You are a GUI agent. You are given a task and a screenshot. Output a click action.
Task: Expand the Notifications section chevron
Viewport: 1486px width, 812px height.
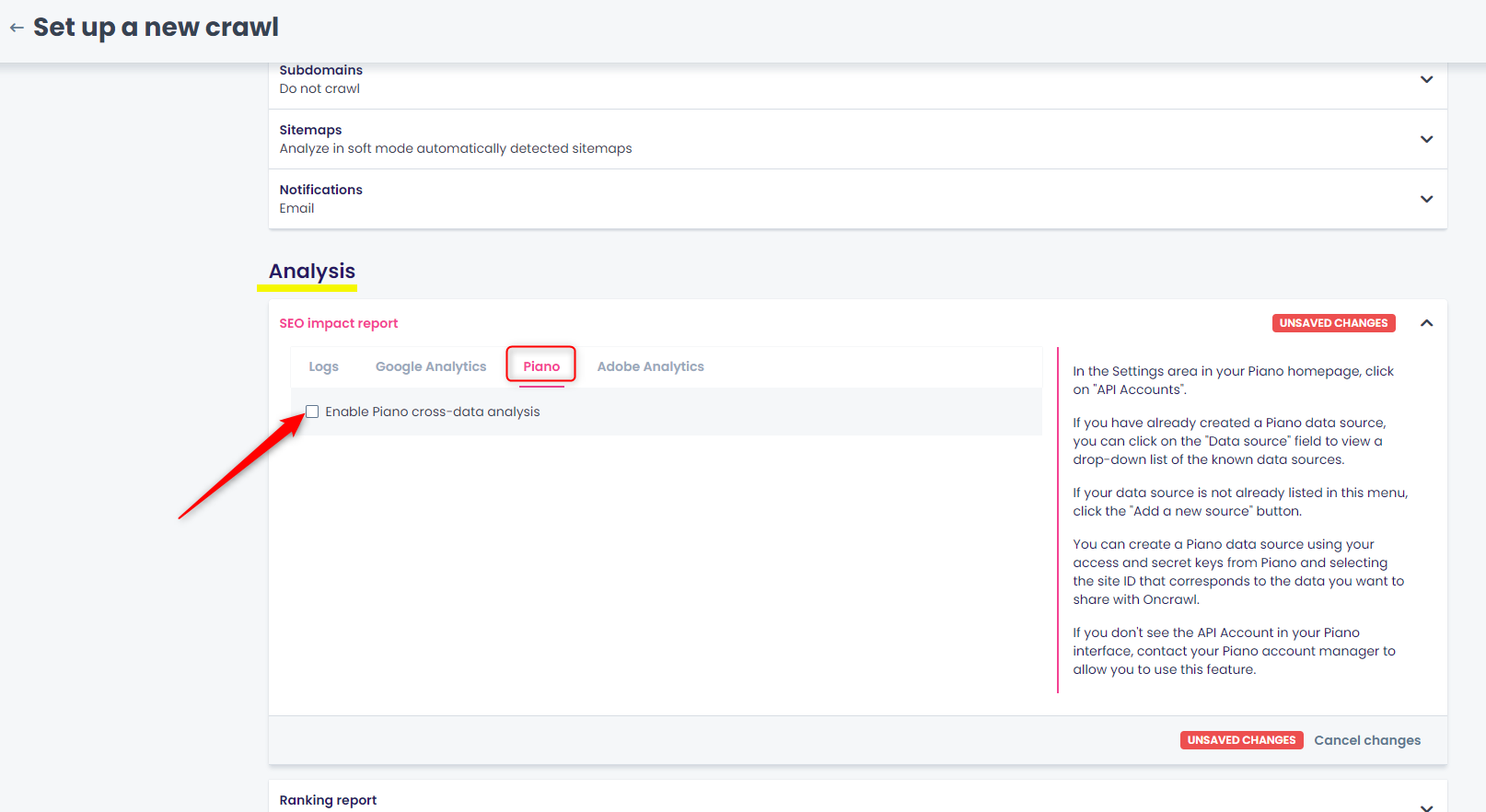1426,199
